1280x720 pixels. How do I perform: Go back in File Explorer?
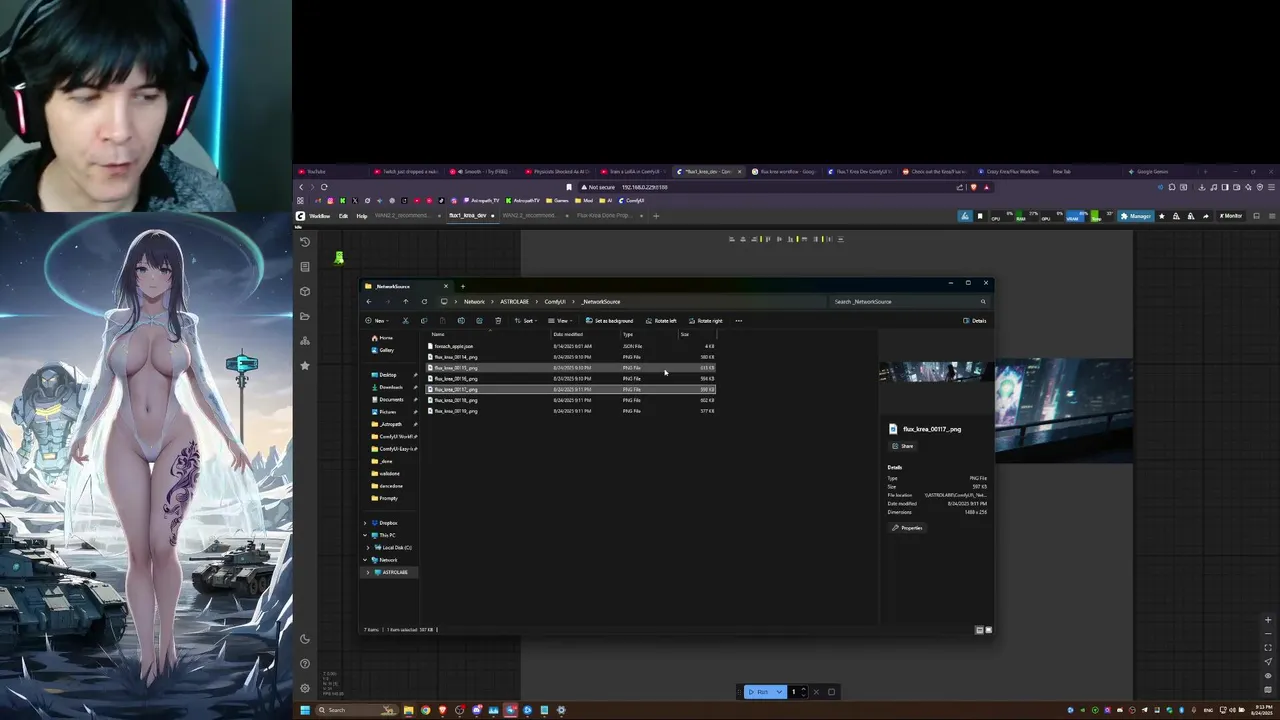coord(368,301)
